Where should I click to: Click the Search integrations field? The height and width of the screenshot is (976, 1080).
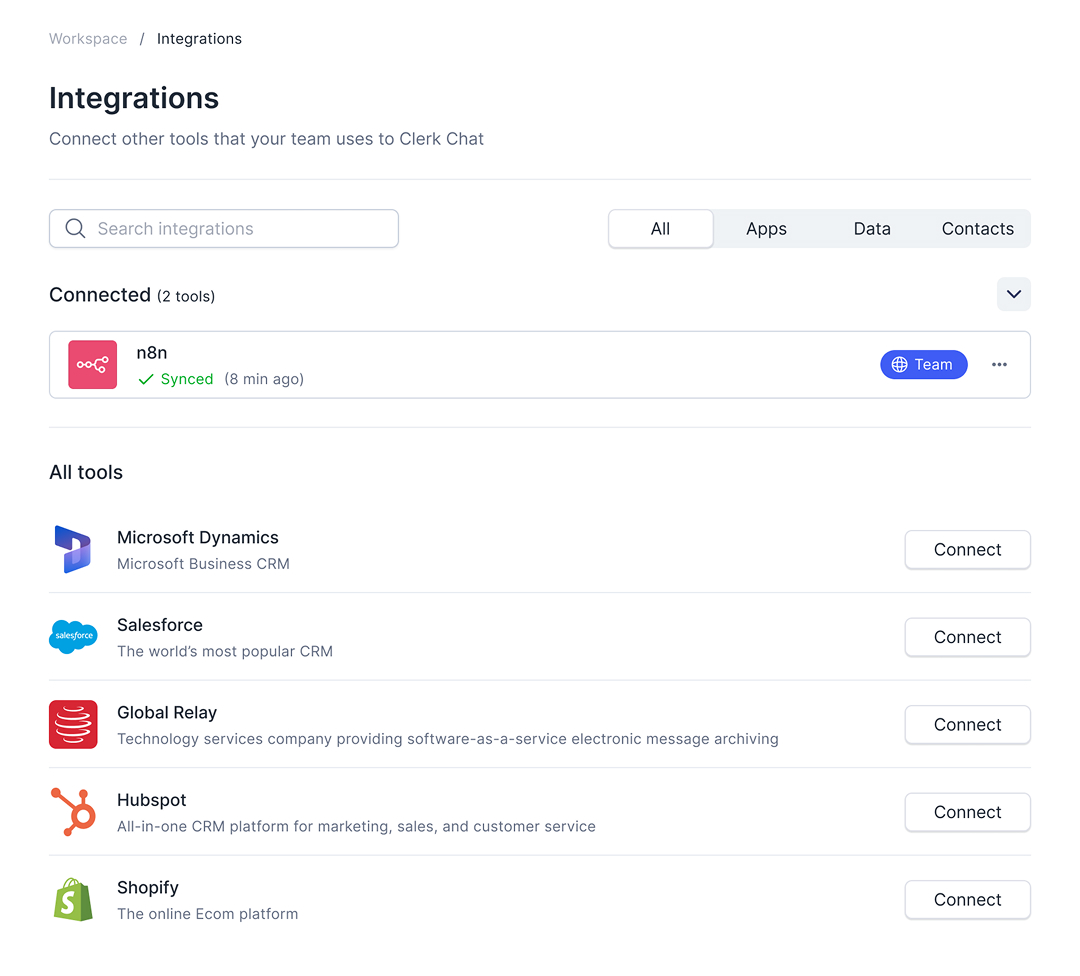coord(224,228)
